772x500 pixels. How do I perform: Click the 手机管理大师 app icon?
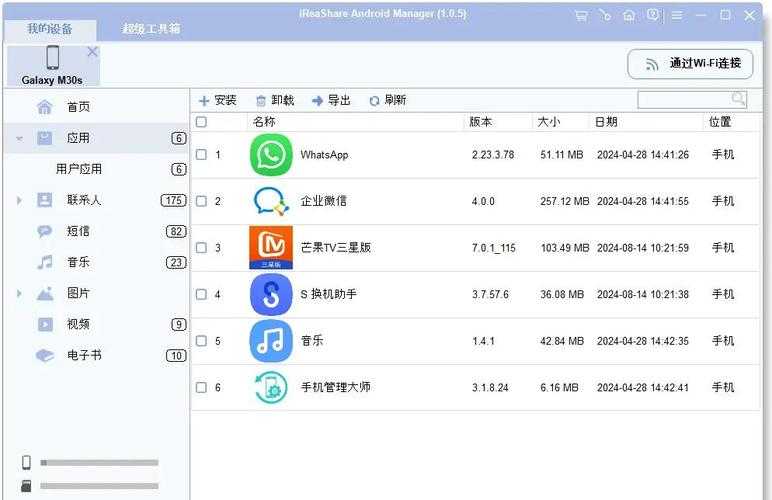point(271,387)
